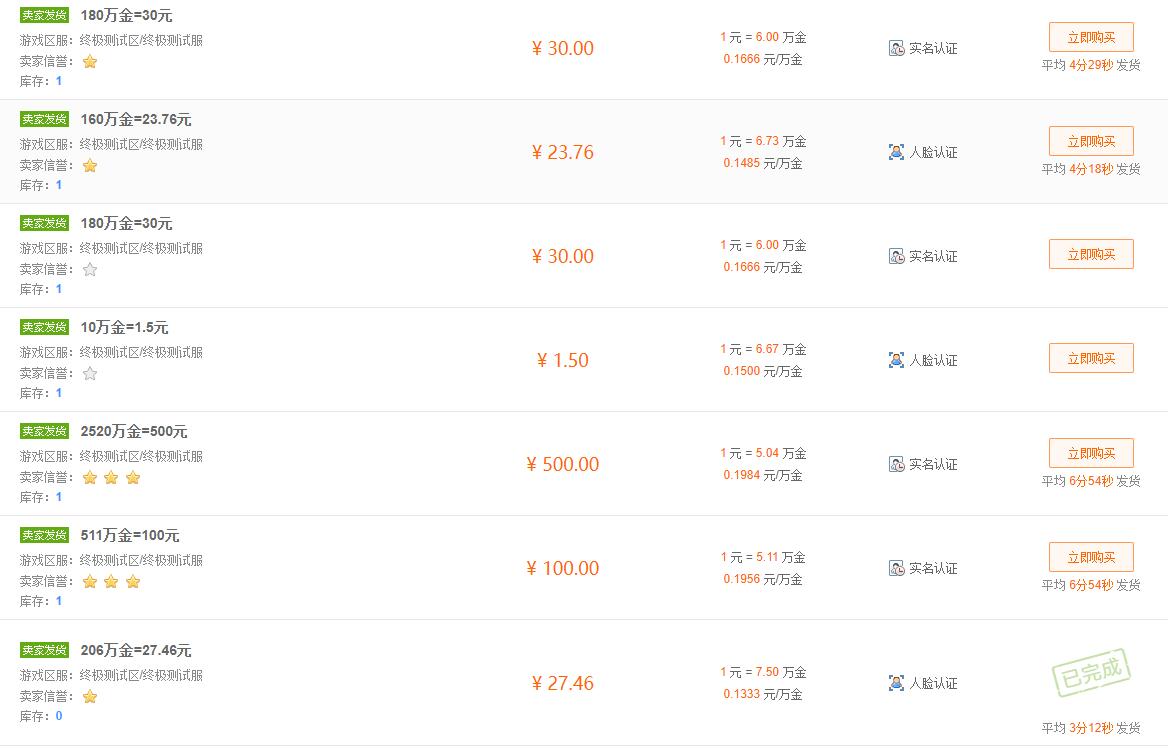Click the 已完成 stamp on last listing
Screen dimensions: 1168x749
click(x=1089, y=673)
